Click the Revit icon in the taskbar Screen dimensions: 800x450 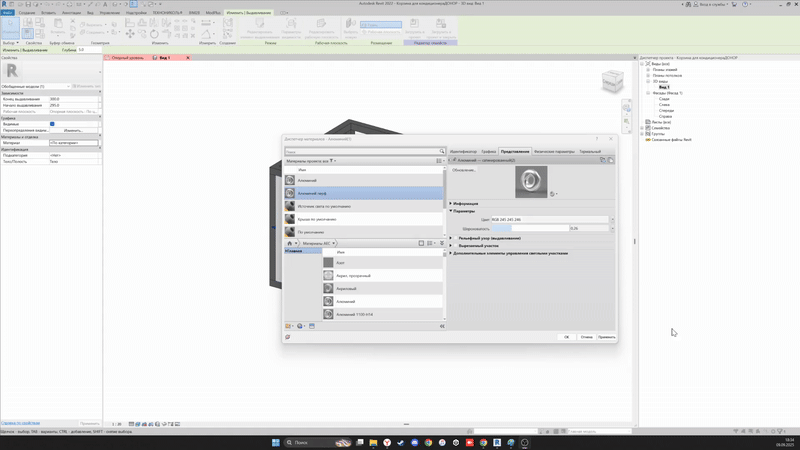497,442
